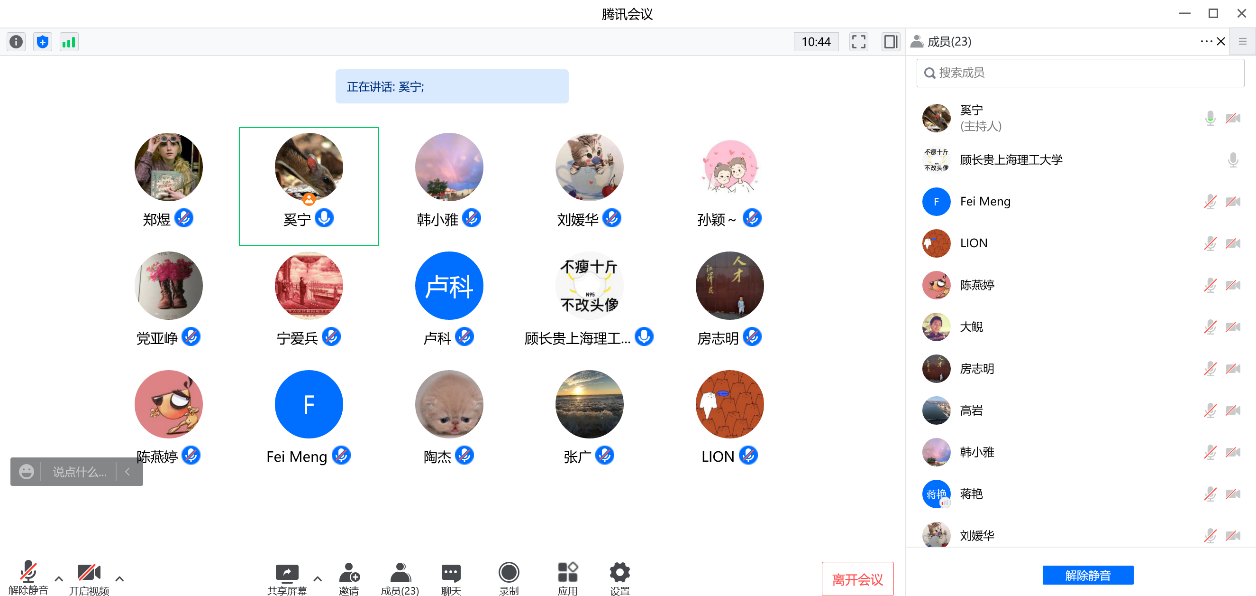Check the green network signal bars icon
This screenshot has height=596, width=1256.
pyautogui.click(x=69, y=42)
